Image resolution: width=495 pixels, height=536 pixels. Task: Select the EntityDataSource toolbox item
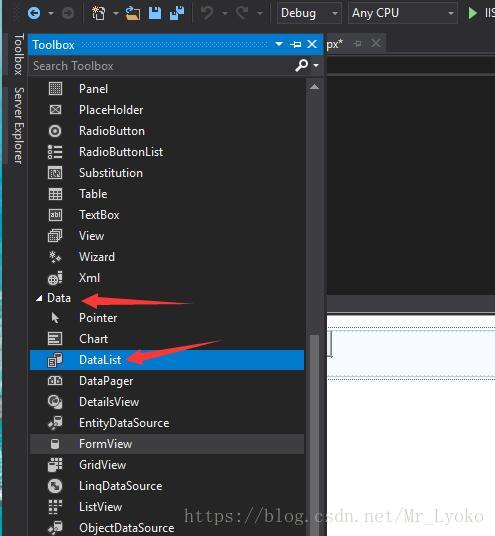(167, 423)
